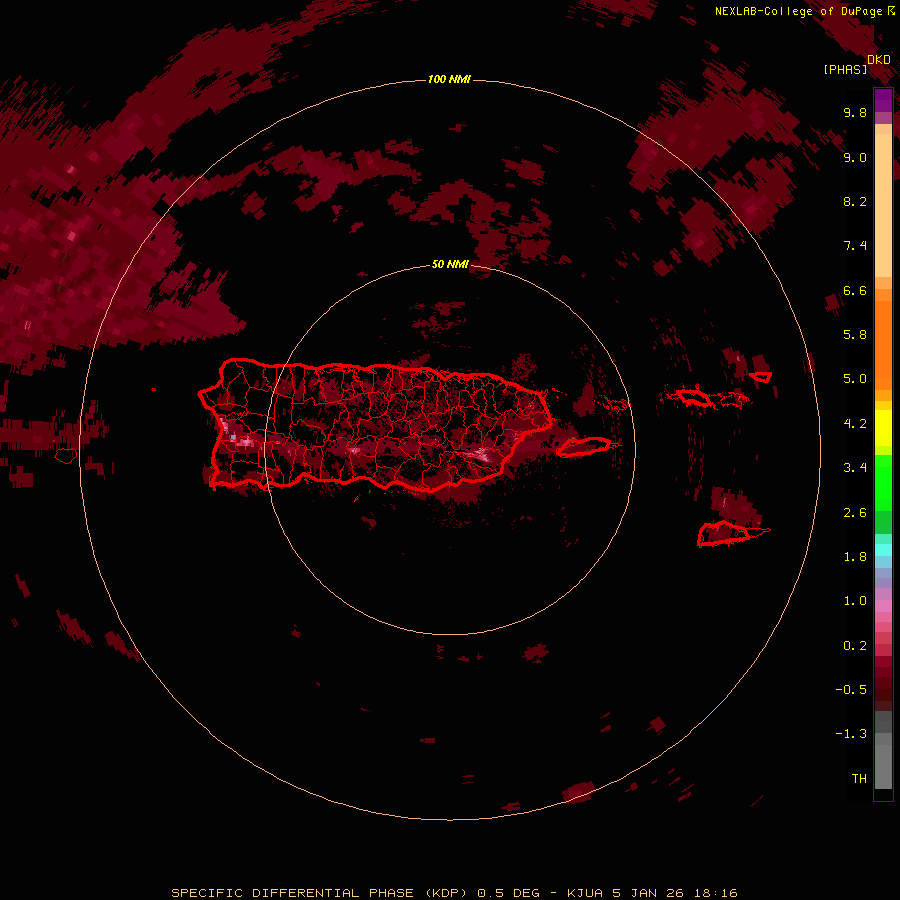This screenshot has width=900, height=900.
Task: Click the 5.8 scale value
Action: point(855,335)
